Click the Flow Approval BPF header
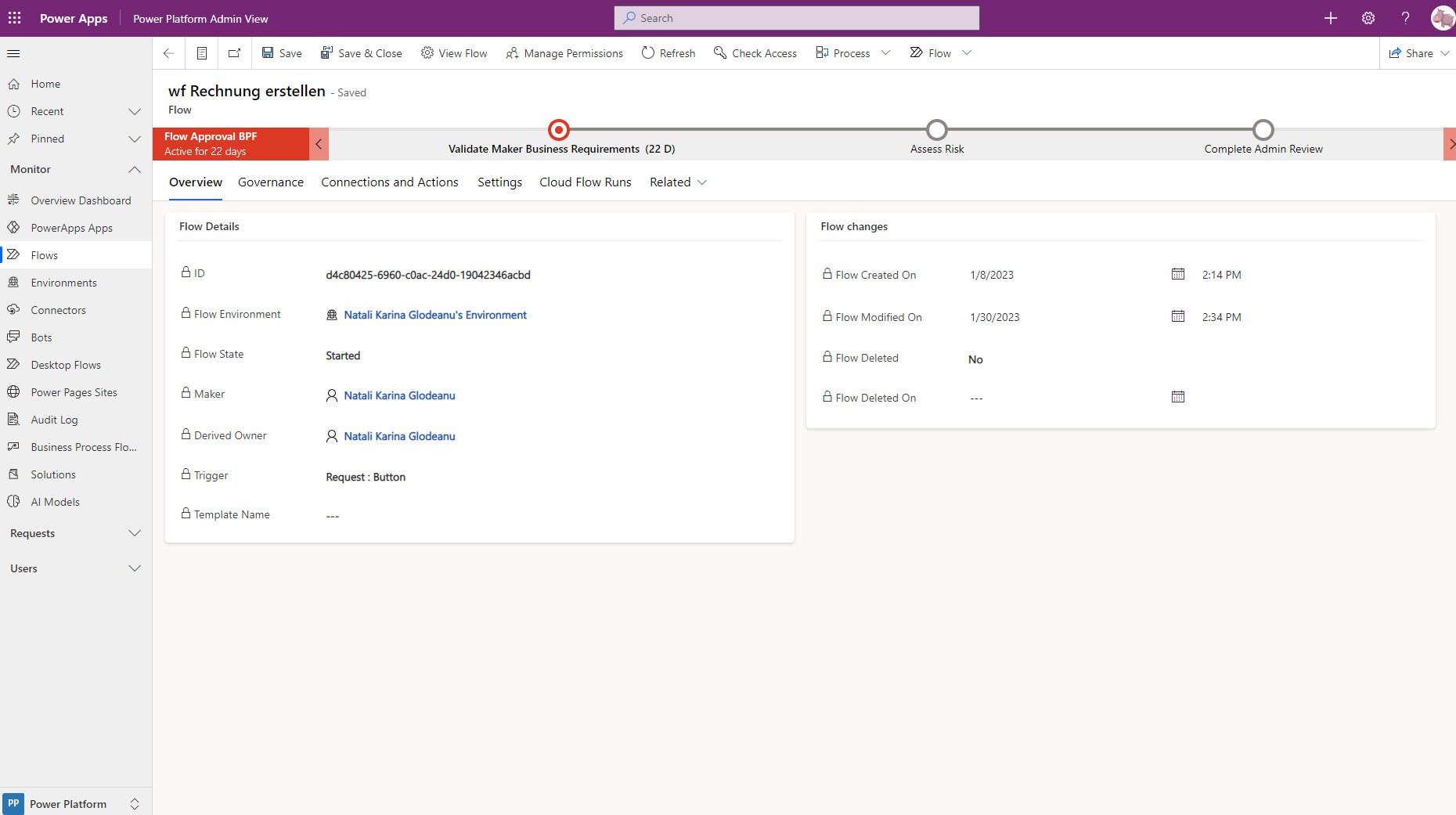The width and height of the screenshot is (1456, 815). tap(231, 144)
